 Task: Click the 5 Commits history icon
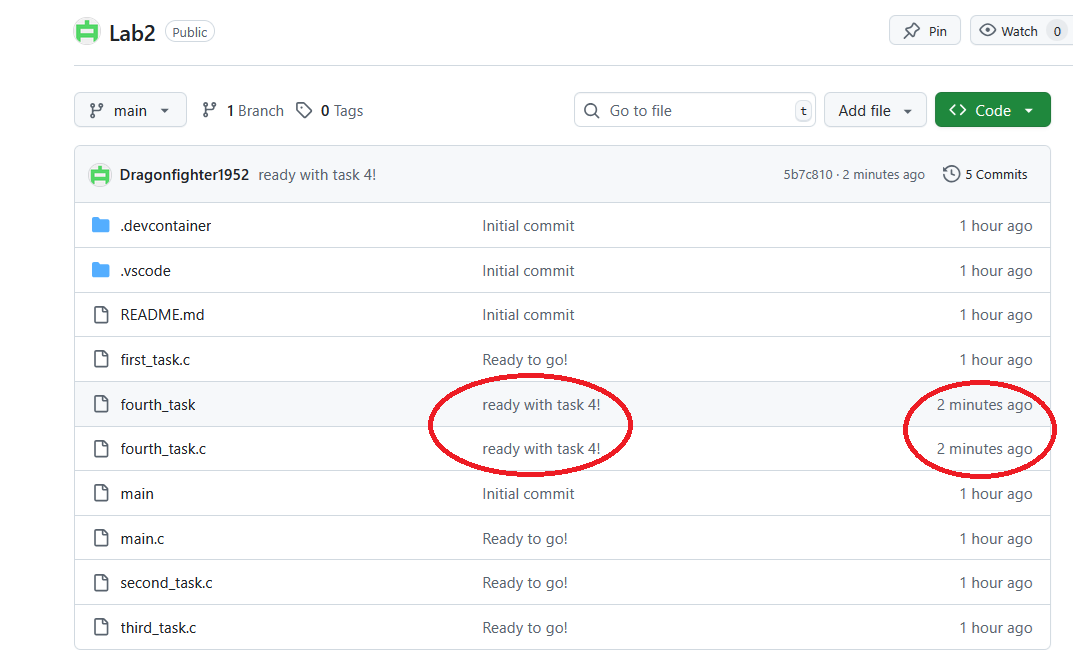(952, 174)
